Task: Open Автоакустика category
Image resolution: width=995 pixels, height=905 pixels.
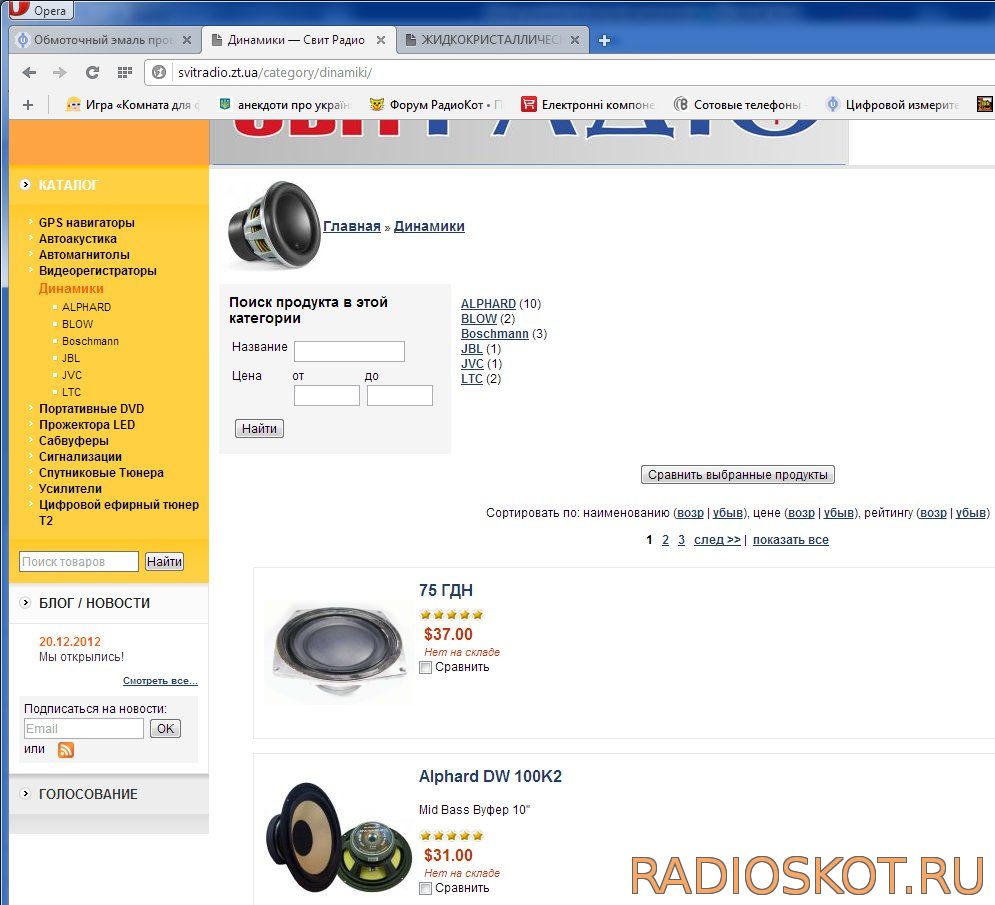Action: pos(77,239)
